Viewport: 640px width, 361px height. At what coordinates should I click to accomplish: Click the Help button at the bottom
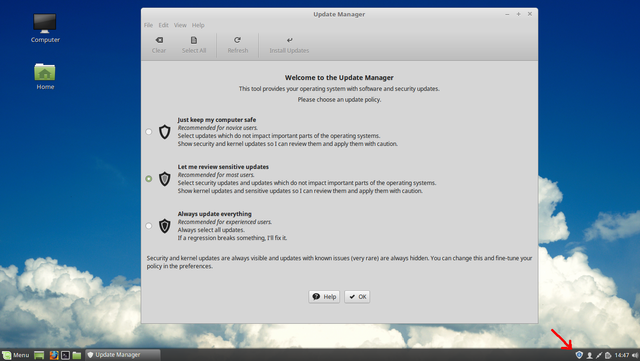324,297
